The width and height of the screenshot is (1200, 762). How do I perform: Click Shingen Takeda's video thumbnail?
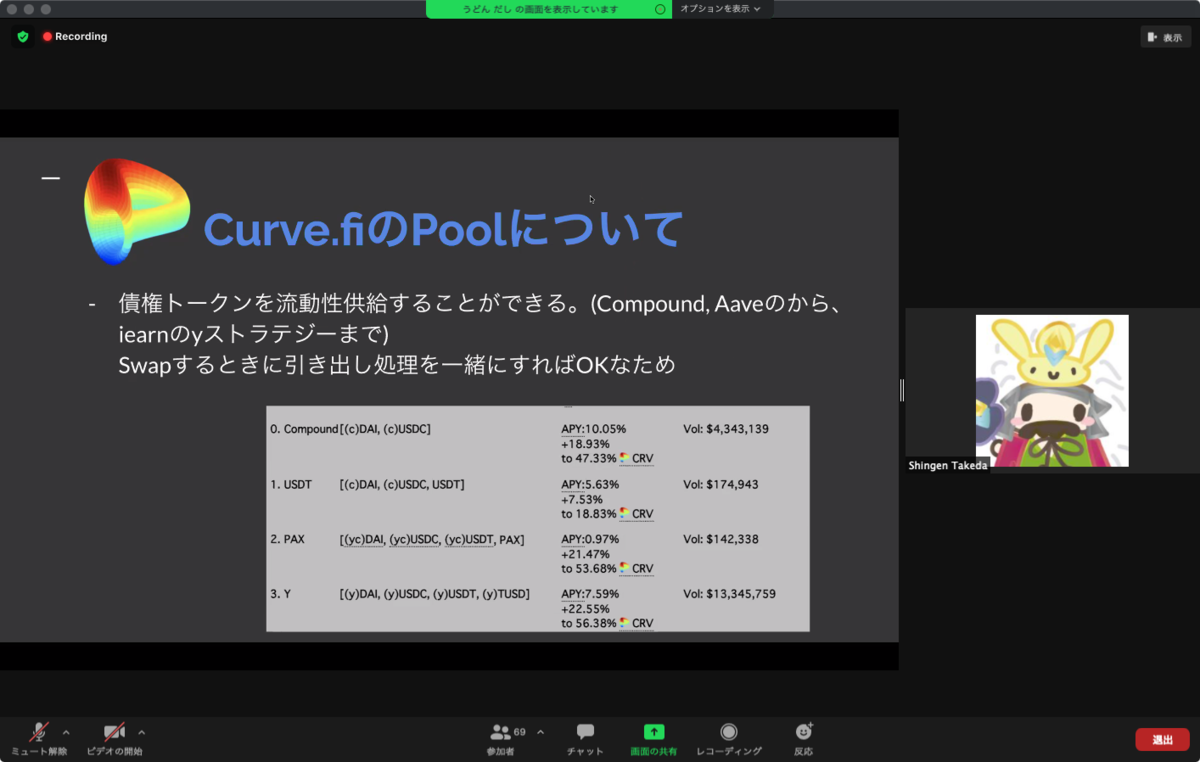[x=1052, y=390]
